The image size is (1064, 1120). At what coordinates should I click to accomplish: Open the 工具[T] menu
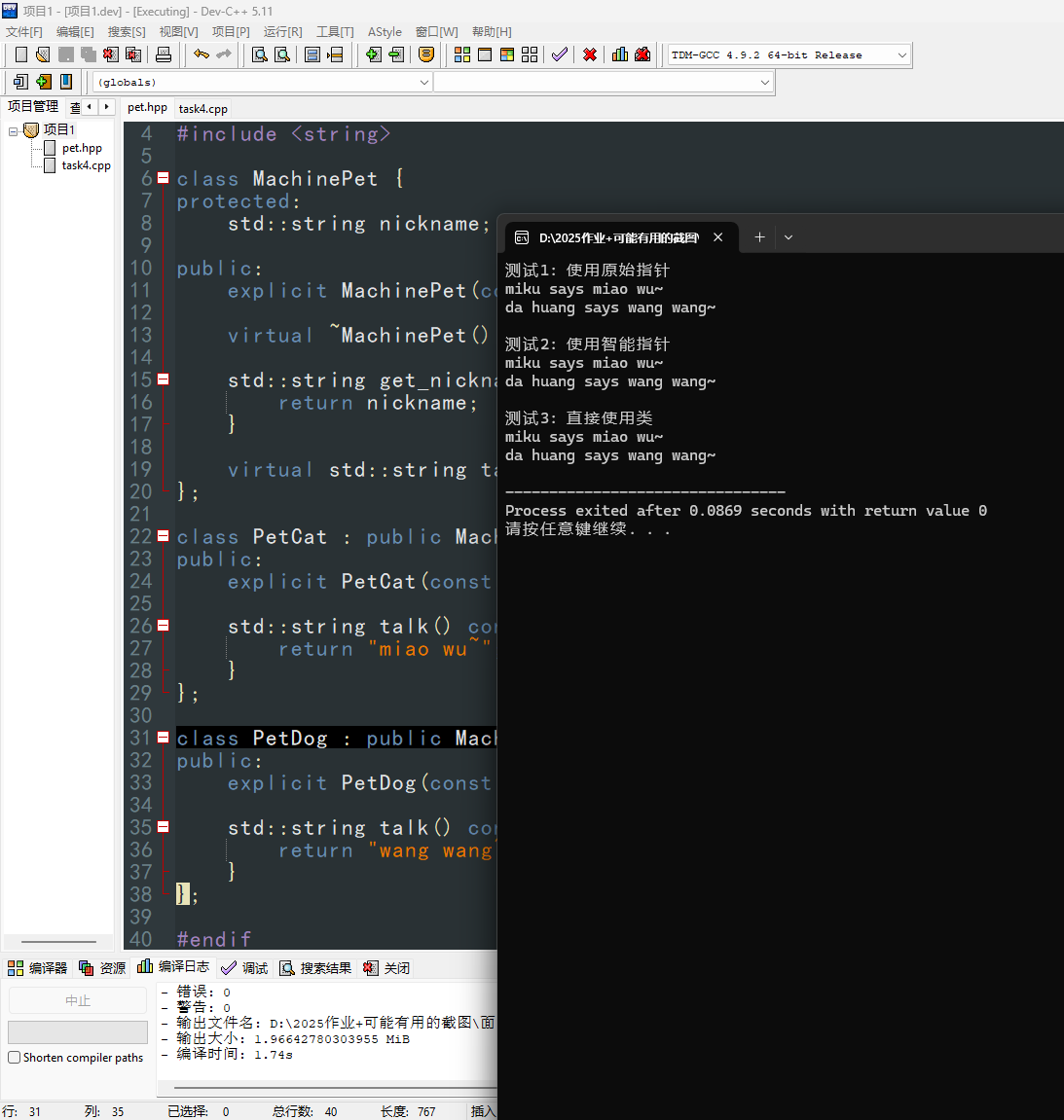click(335, 32)
